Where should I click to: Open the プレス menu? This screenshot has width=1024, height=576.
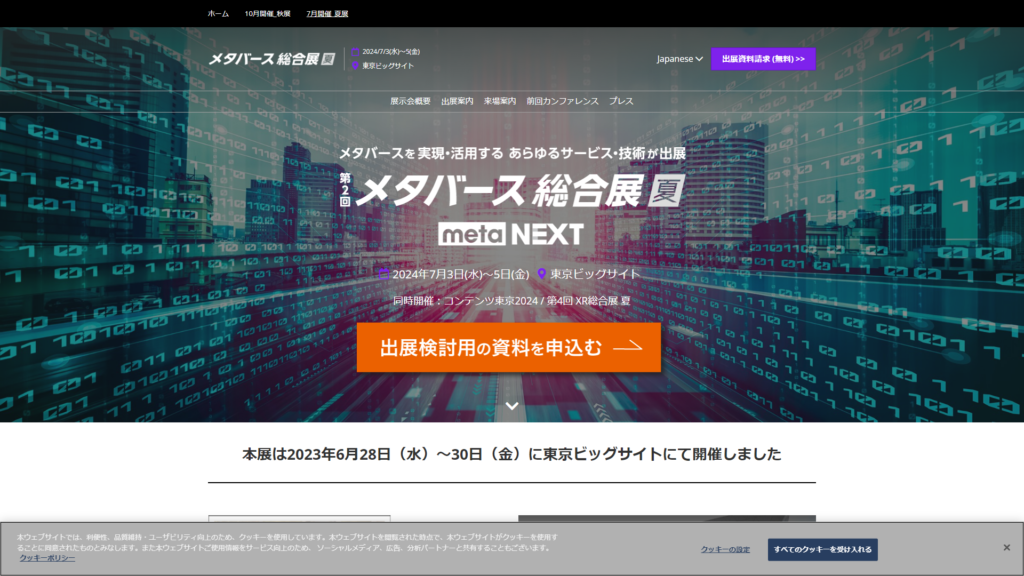point(621,101)
